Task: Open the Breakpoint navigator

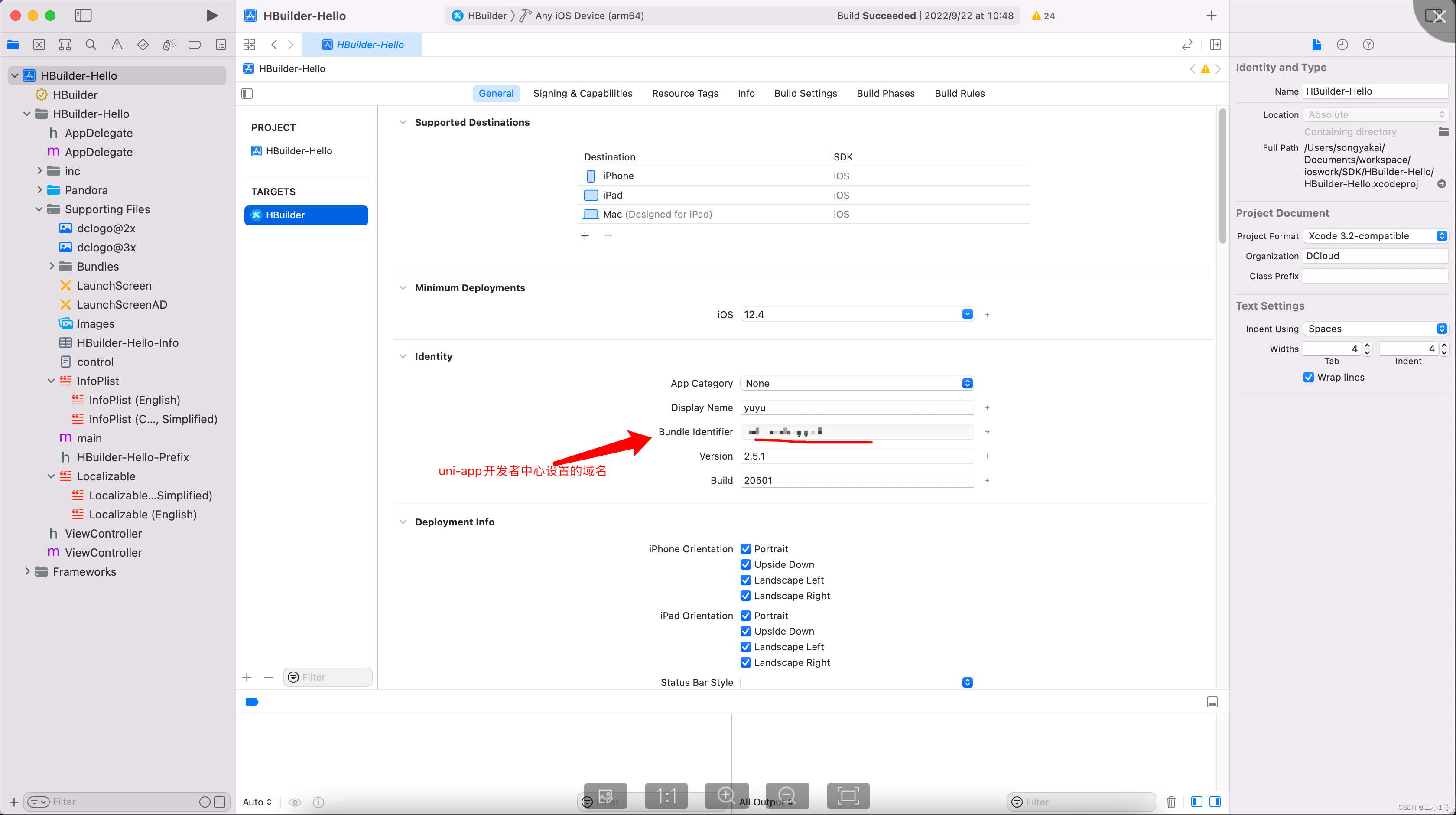Action: click(195, 45)
